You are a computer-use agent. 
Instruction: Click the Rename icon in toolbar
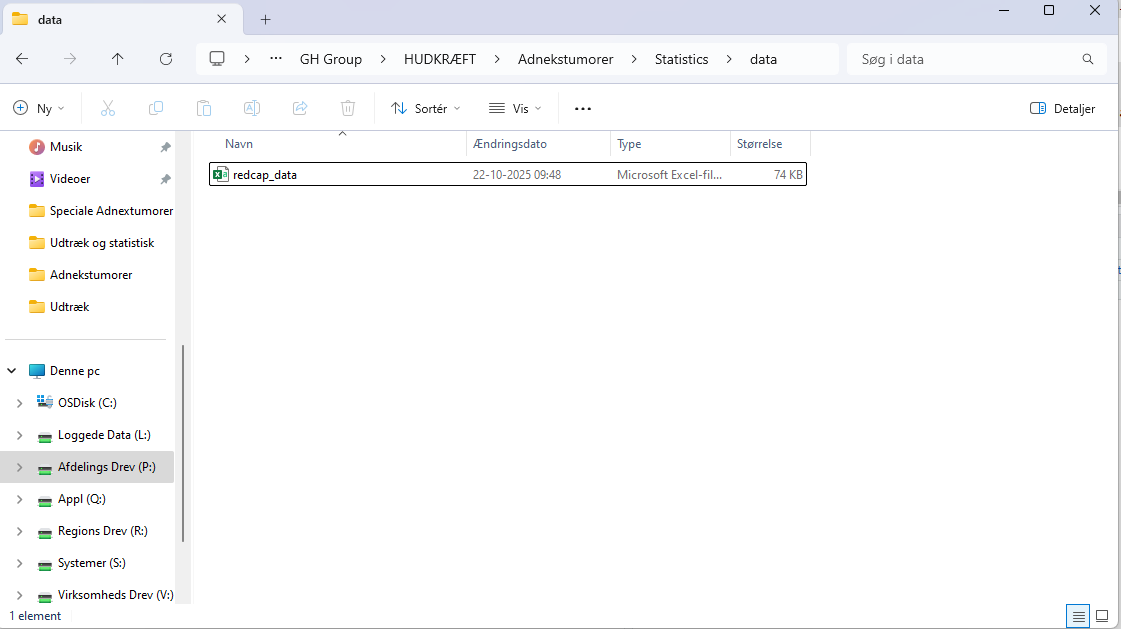[252, 108]
